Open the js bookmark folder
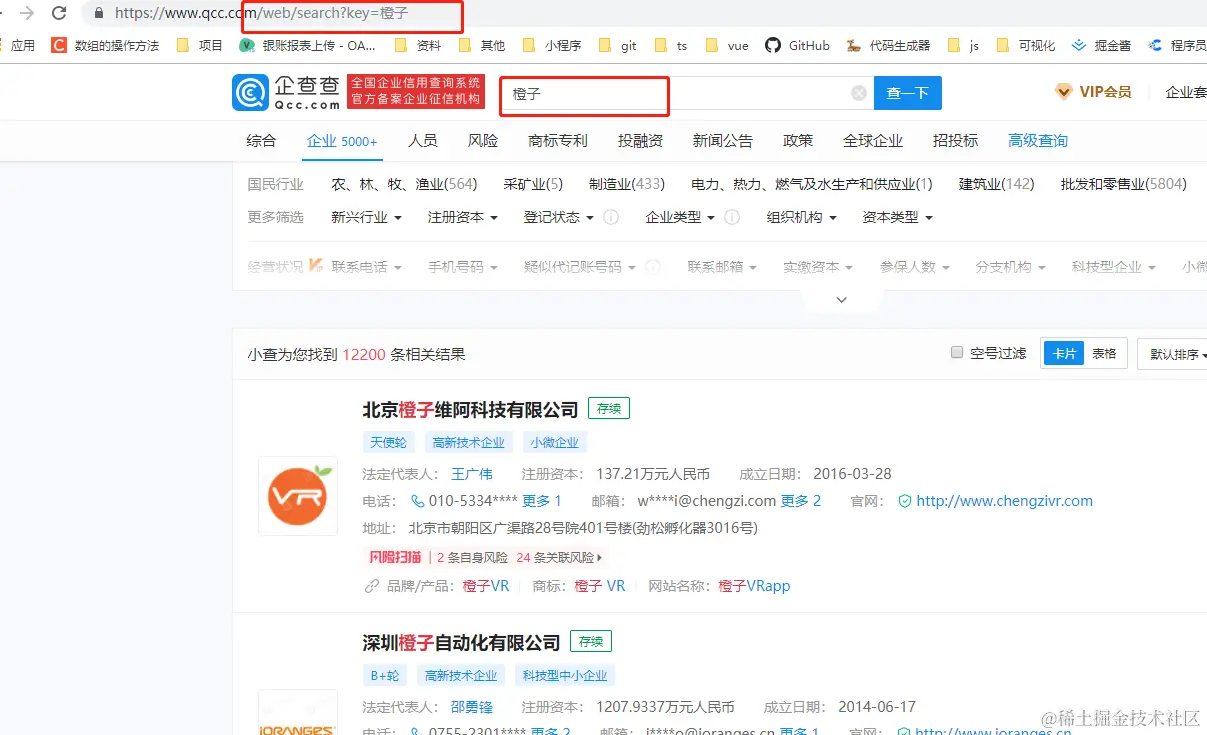This screenshot has height=735, width=1207. coord(963,45)
